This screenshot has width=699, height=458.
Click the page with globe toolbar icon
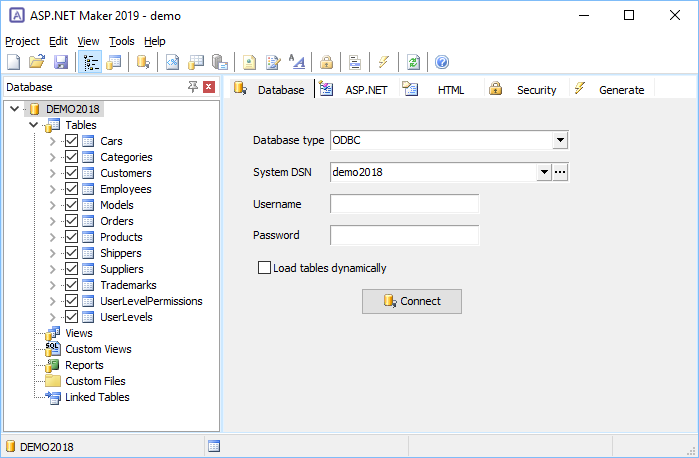249,62
